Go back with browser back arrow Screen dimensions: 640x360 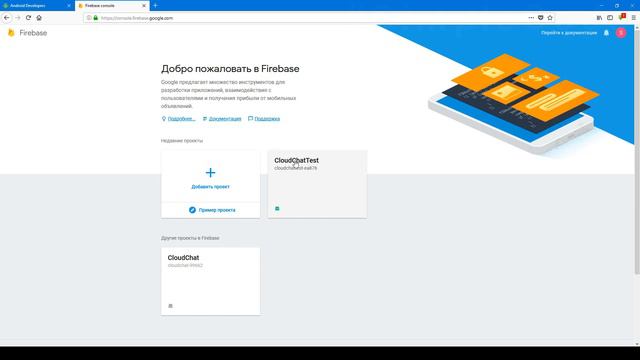pos(7,18)
